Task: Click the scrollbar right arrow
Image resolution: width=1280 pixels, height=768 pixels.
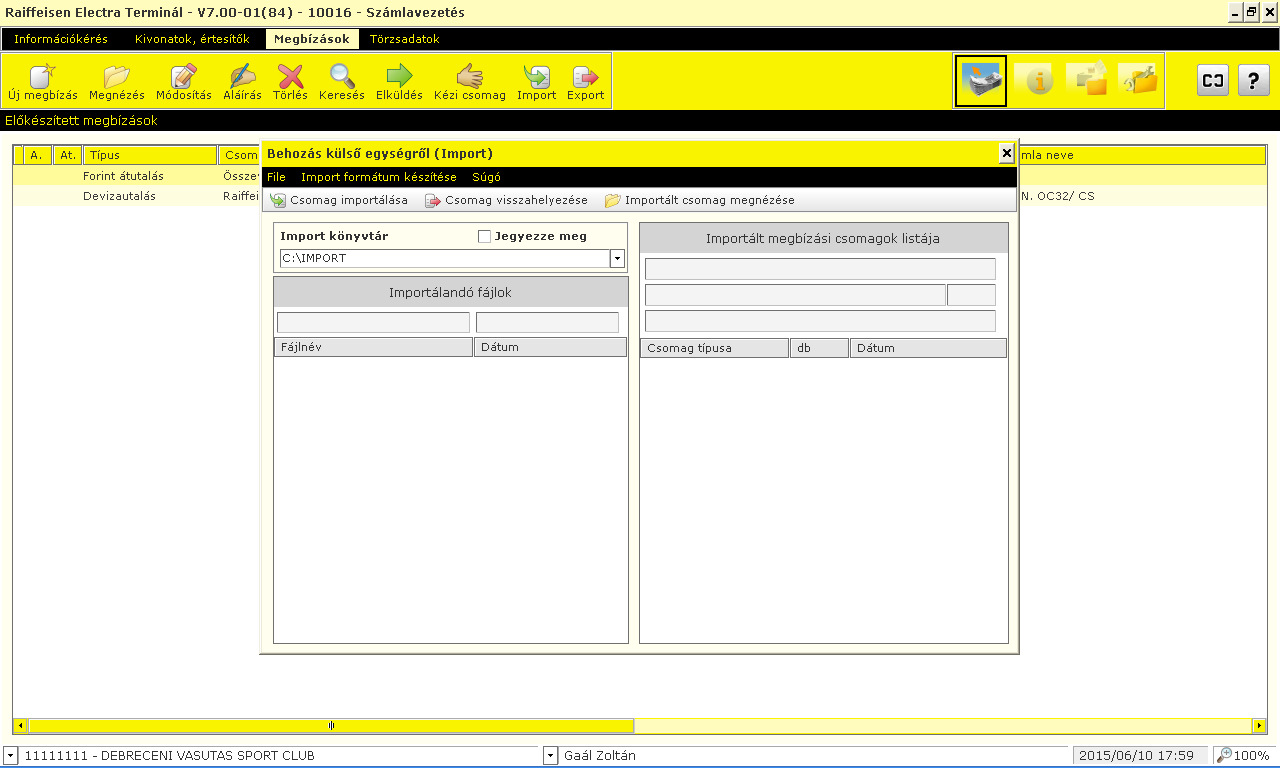Action: pos(1259,725)
